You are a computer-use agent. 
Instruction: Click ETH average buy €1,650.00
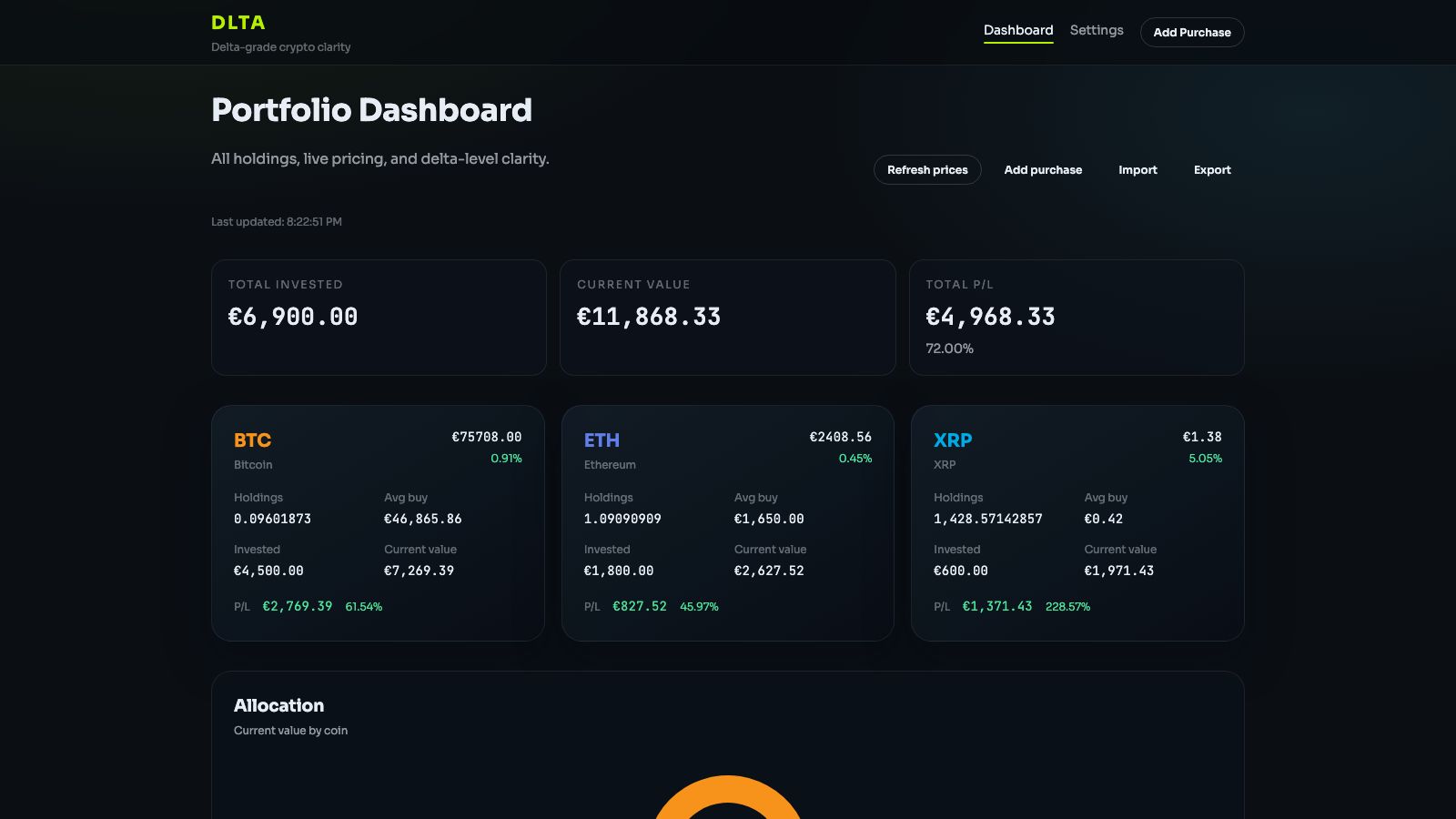point(769,519)
